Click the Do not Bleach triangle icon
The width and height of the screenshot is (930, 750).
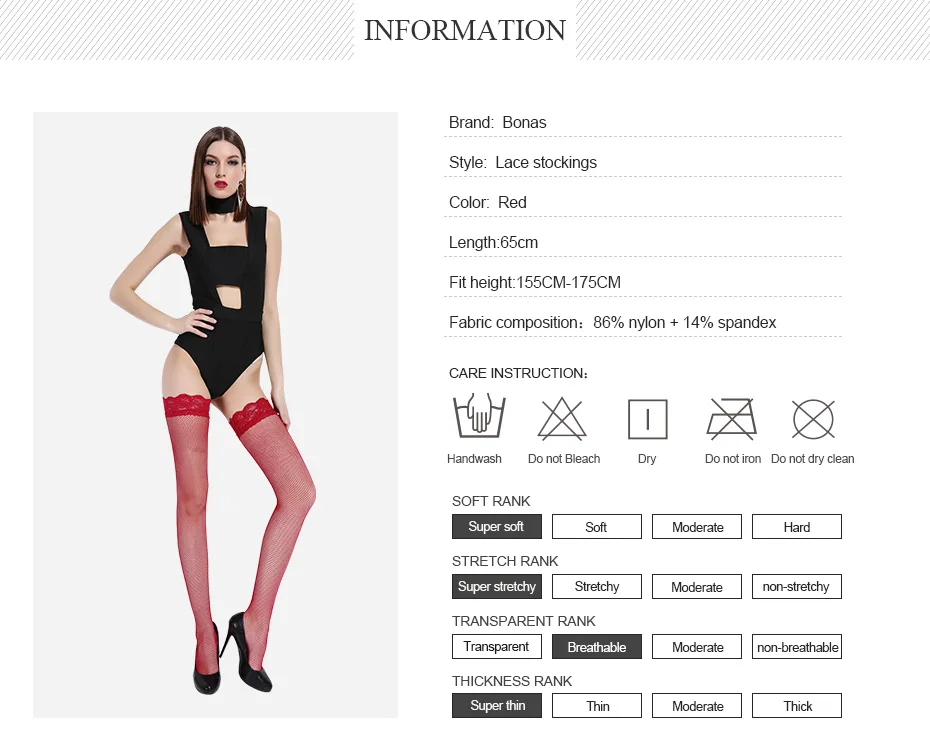tap(562, 419)
